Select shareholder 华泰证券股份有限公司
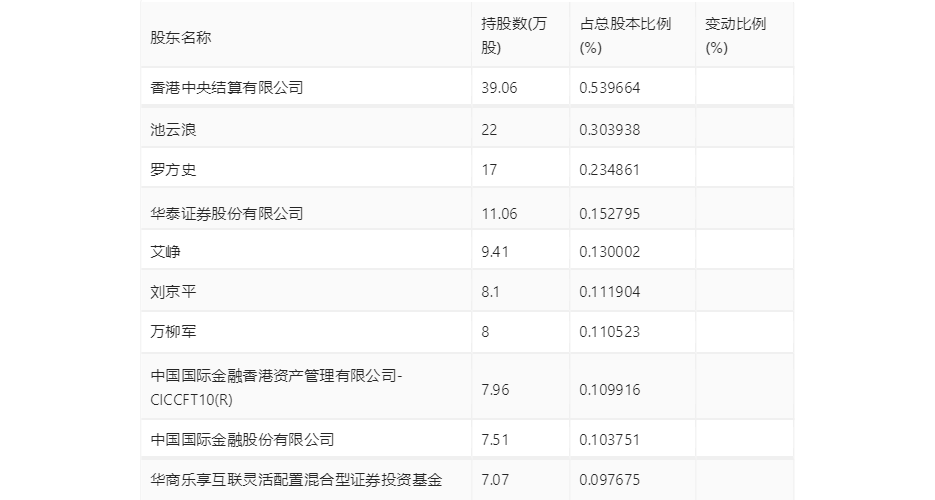This screenshot has height=500, width=935. (x=227, y=213)
